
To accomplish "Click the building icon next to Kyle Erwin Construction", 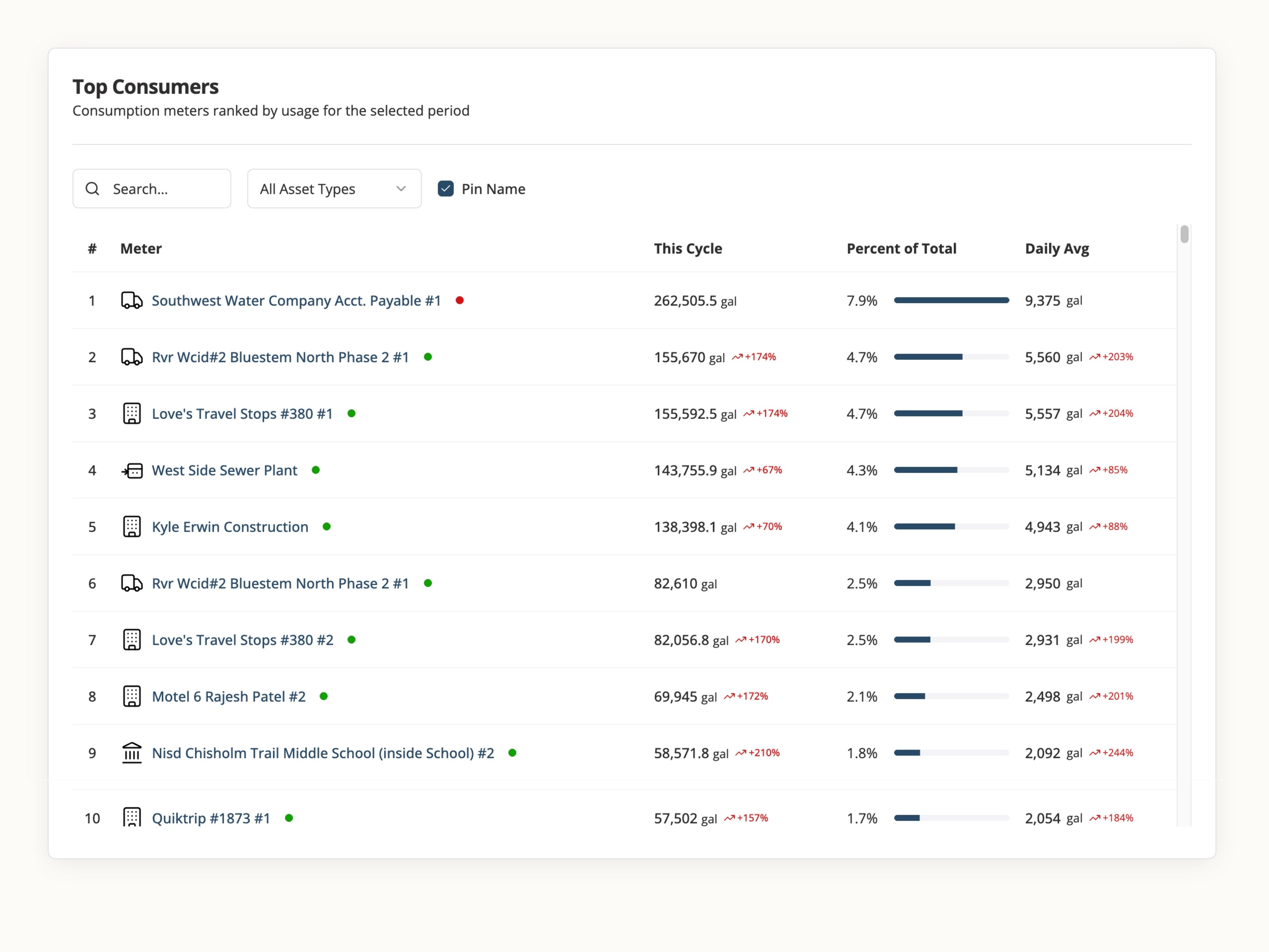I will [x=131, y=526].
